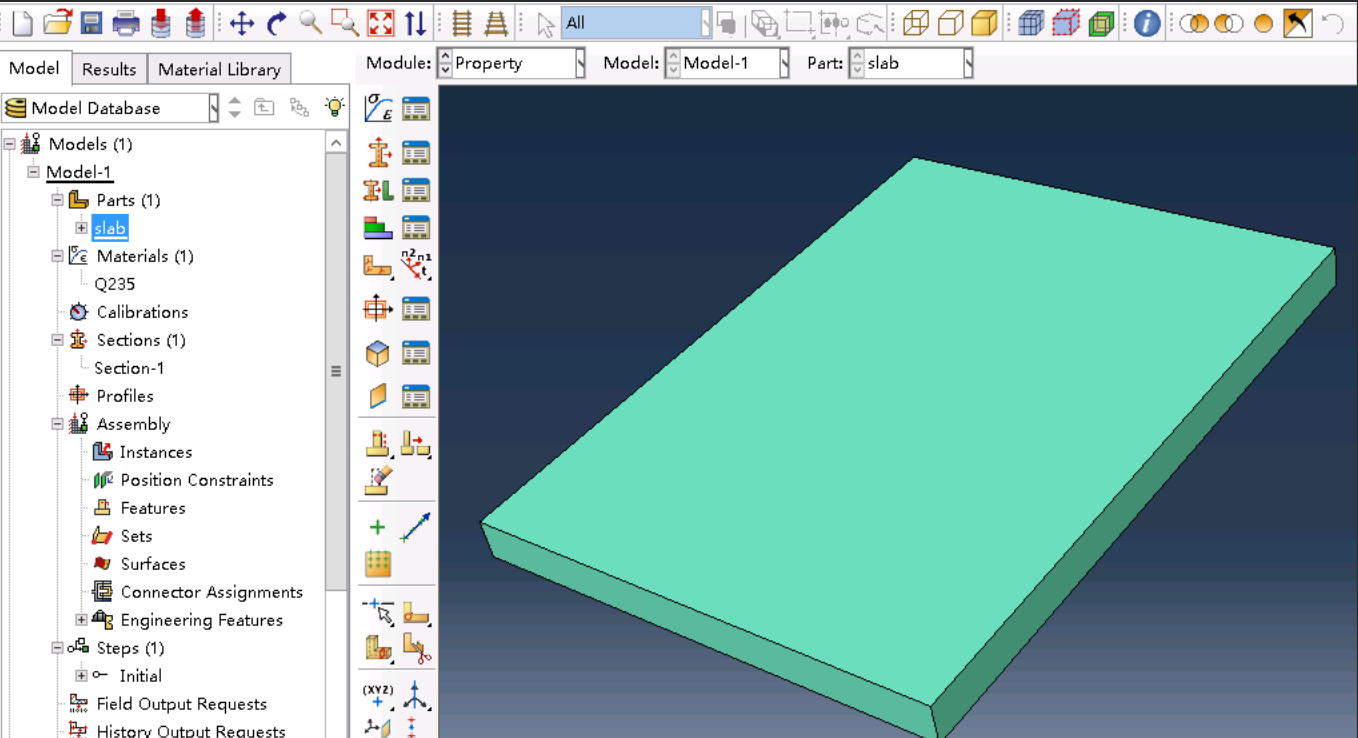Click the Create Section icon

point(378,152)
